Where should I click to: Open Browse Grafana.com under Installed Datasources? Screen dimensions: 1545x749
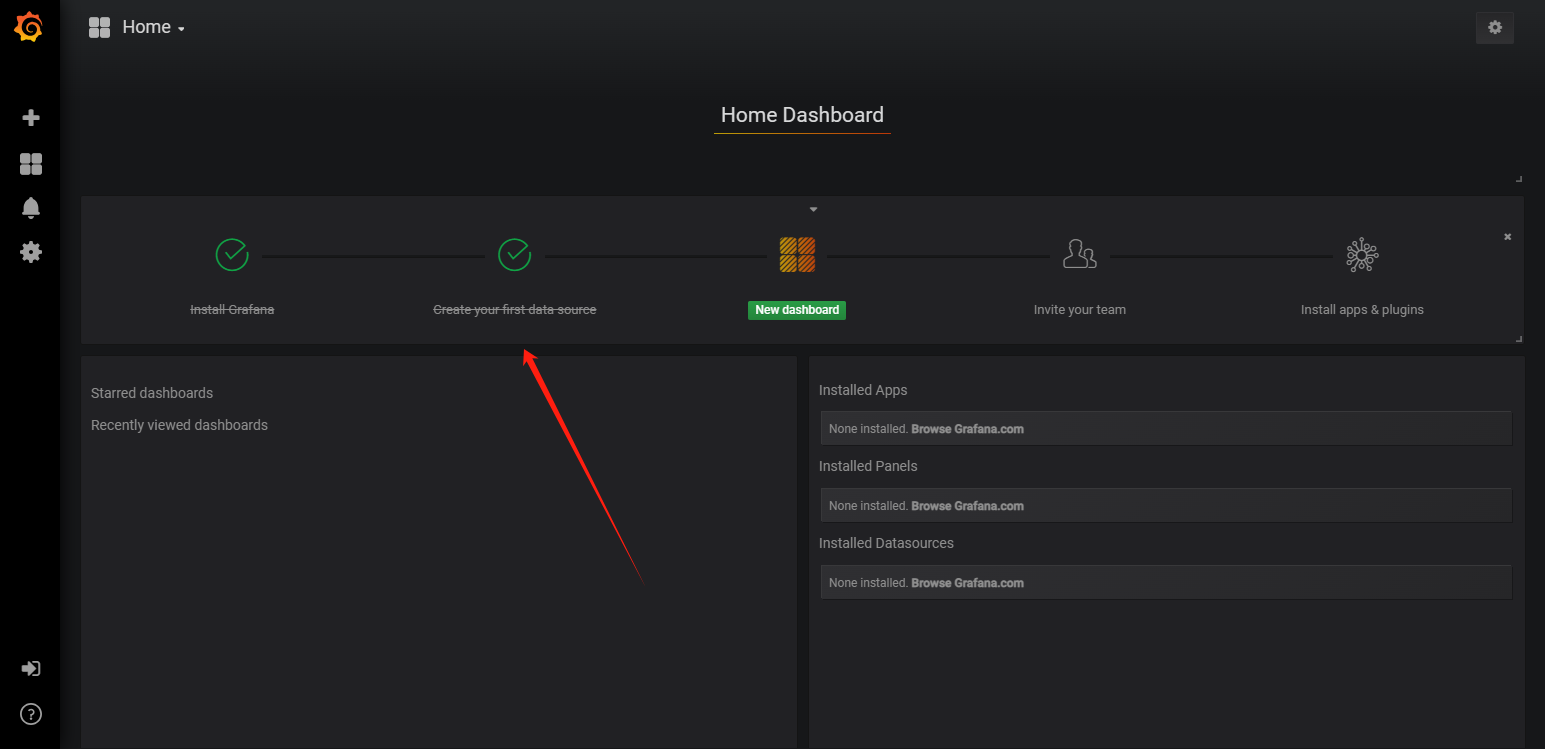coord(967,583)
